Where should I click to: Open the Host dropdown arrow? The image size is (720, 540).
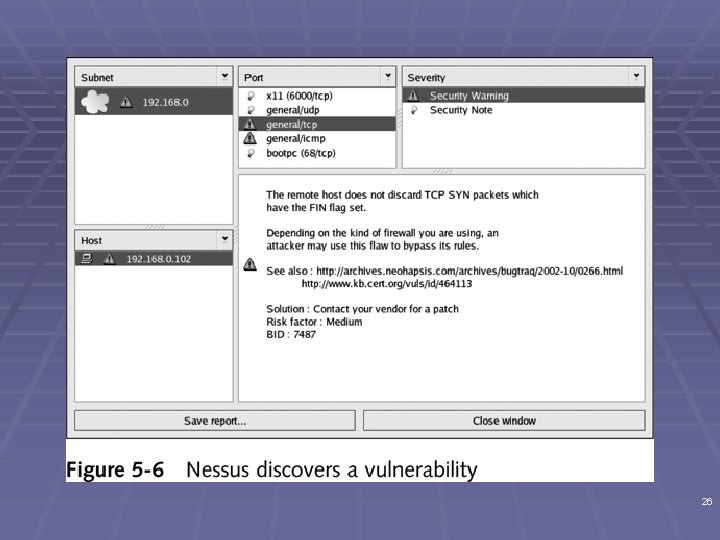225,239
